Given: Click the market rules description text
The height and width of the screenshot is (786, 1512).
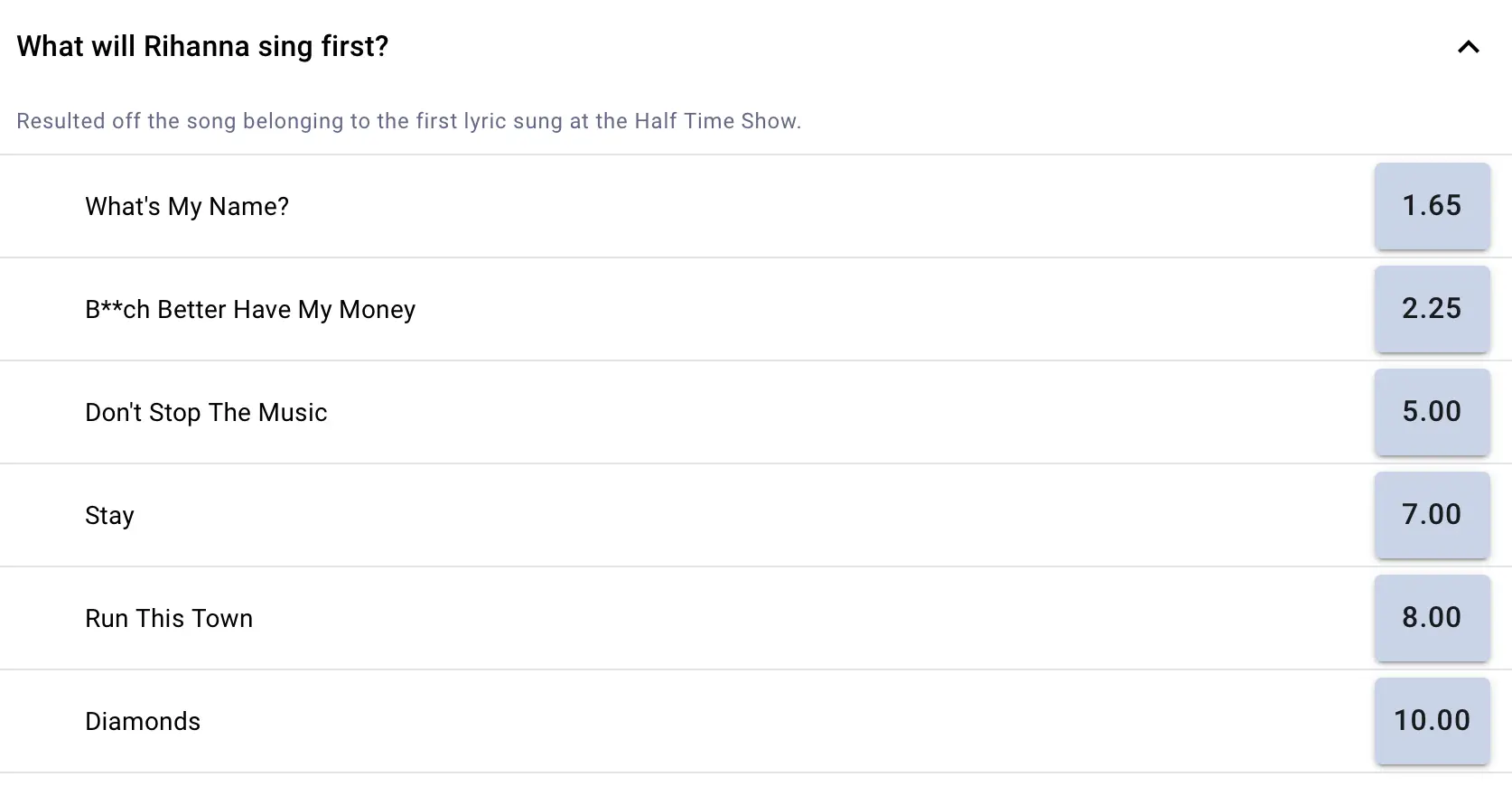Looking at the screenshot, I should point(408,121).
